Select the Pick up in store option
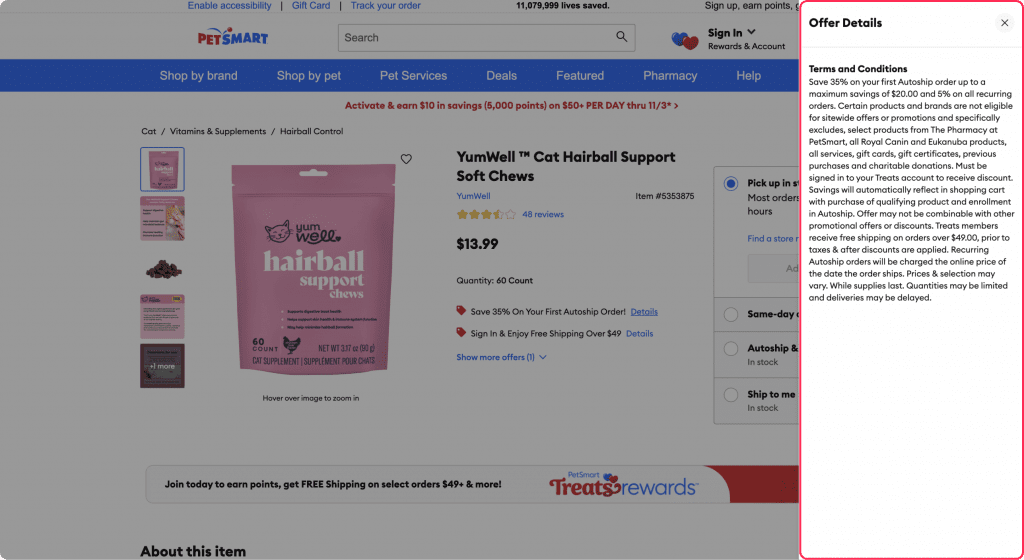1024x560 pixels. (731, 183)
